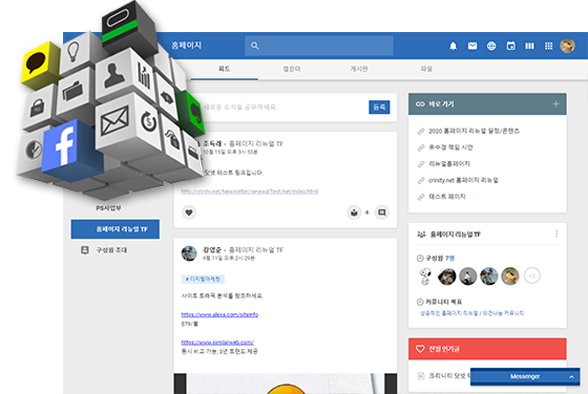Click the header search input field
Viewport: 588px width, 394px height.
coord(319,46)
